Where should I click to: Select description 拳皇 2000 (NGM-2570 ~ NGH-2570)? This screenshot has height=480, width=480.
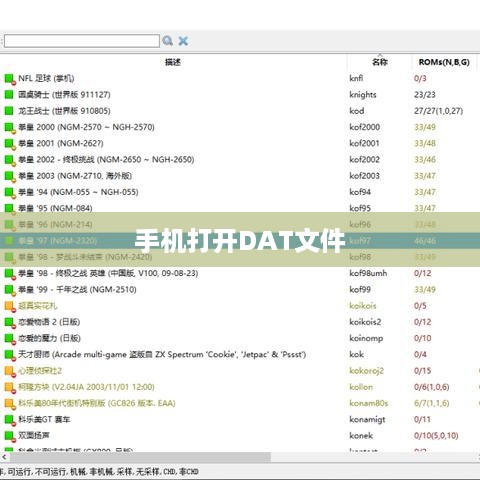pos(86,127)
